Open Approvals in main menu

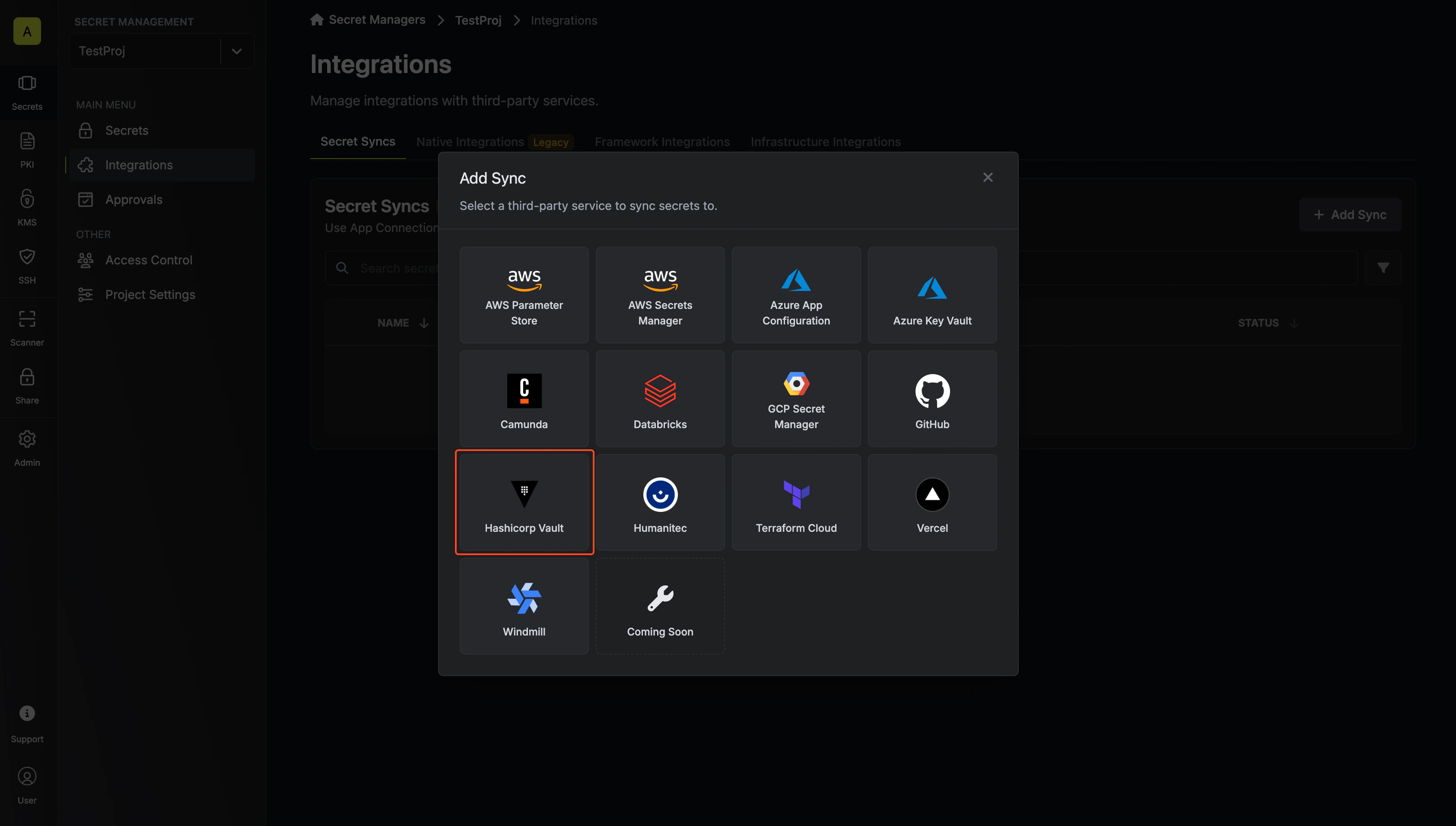162,200
